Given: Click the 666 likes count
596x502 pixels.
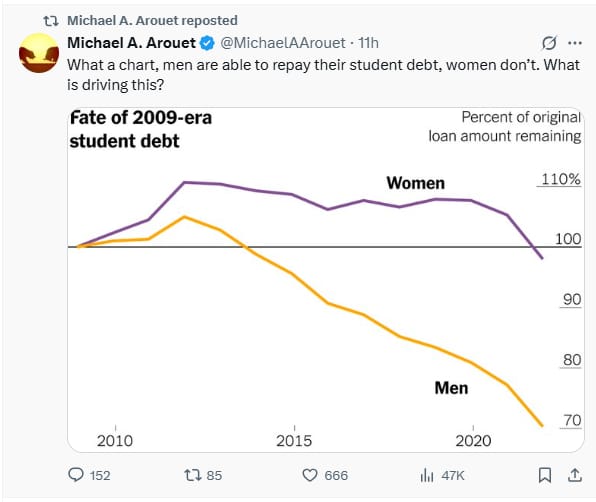Looking at the screenshot, I should [336, 475].
